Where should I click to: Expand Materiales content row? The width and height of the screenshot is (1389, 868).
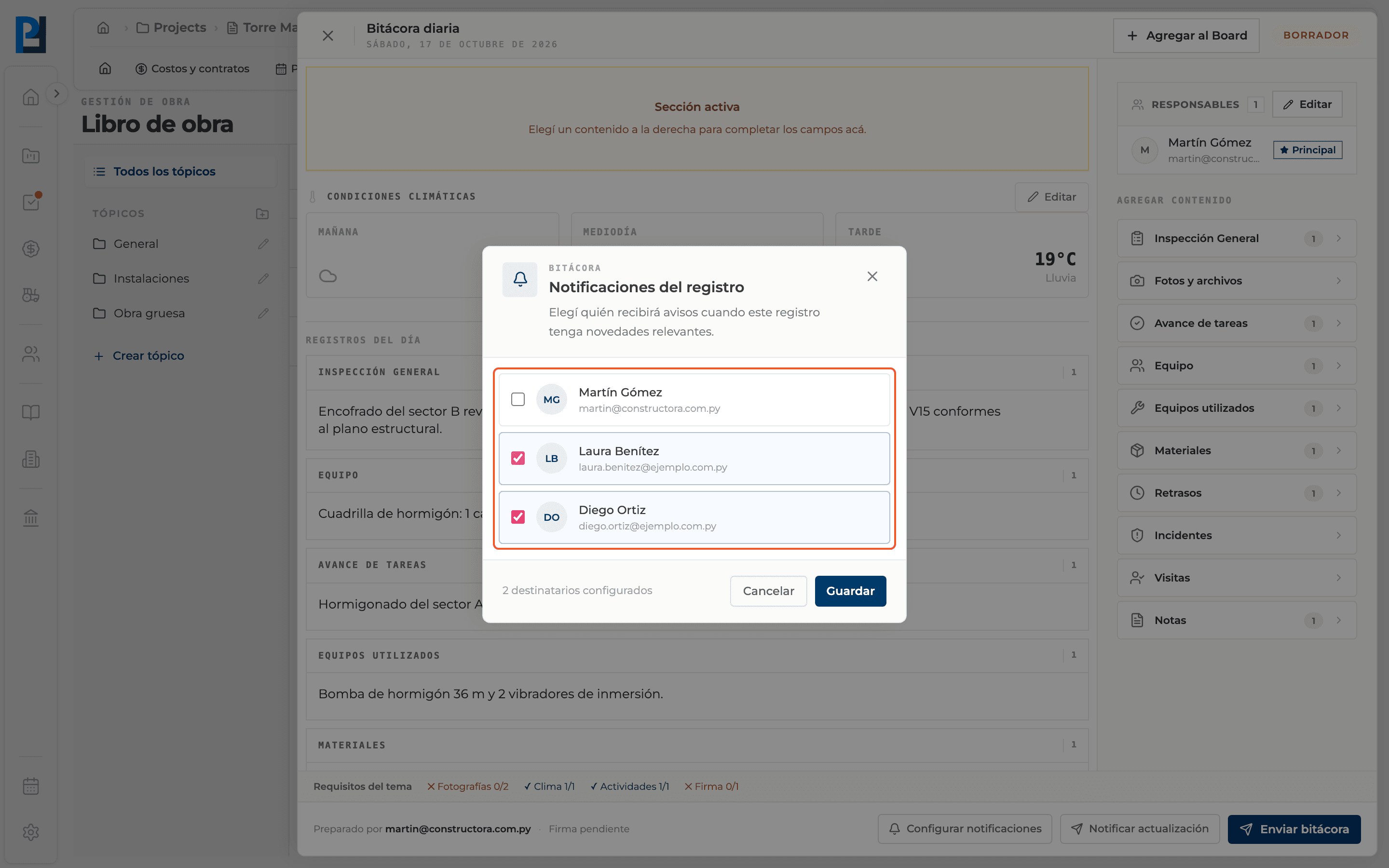pos(1236,451)
